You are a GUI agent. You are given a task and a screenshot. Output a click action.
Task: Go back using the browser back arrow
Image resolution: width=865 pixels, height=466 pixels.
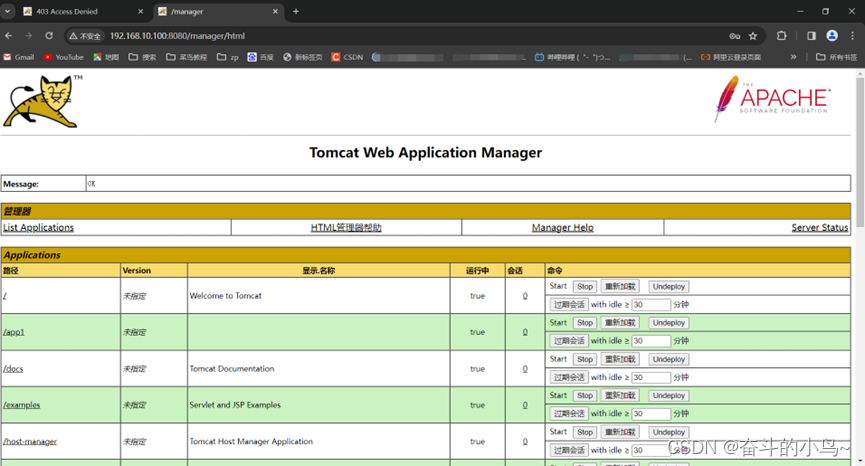click(x=9, y=36)
